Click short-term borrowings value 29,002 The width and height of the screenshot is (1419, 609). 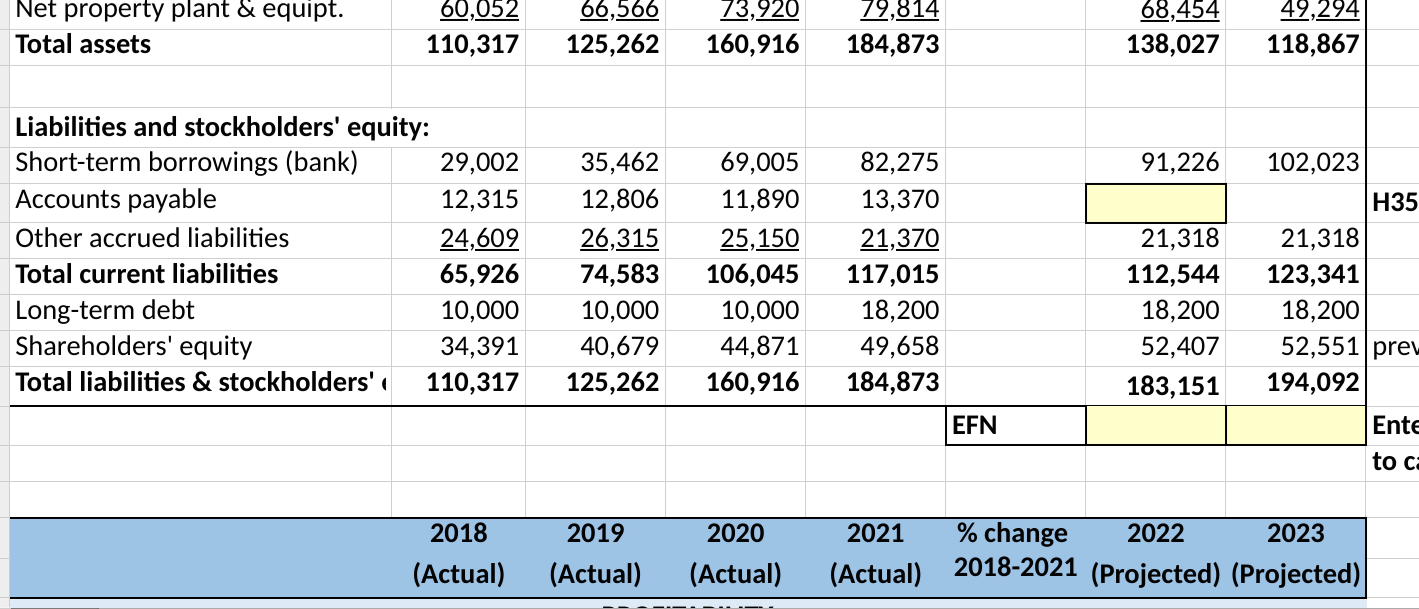(x=480, y=163)
